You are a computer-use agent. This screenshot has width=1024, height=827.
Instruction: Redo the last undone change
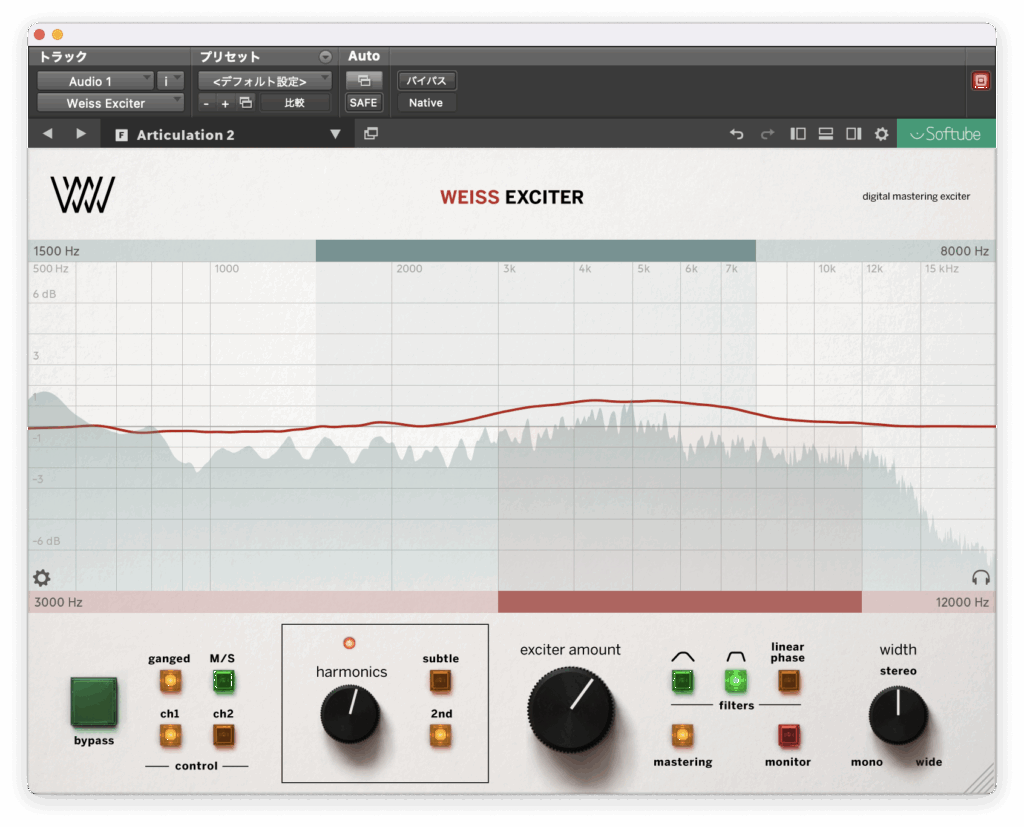[x=767, y=134]
